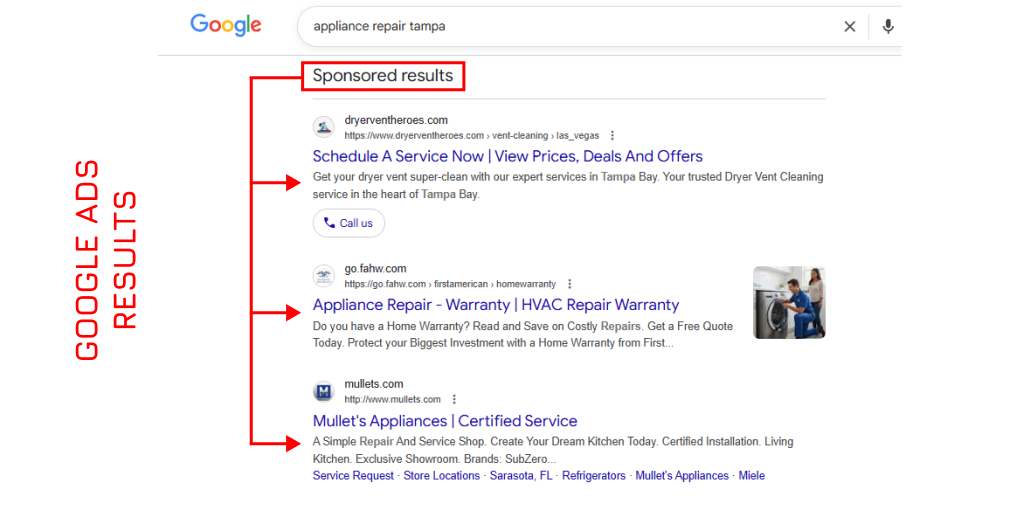Open the 'Sarasota, FL' sitelink
The image size is (1024, 507).
(x=521, y=476)
